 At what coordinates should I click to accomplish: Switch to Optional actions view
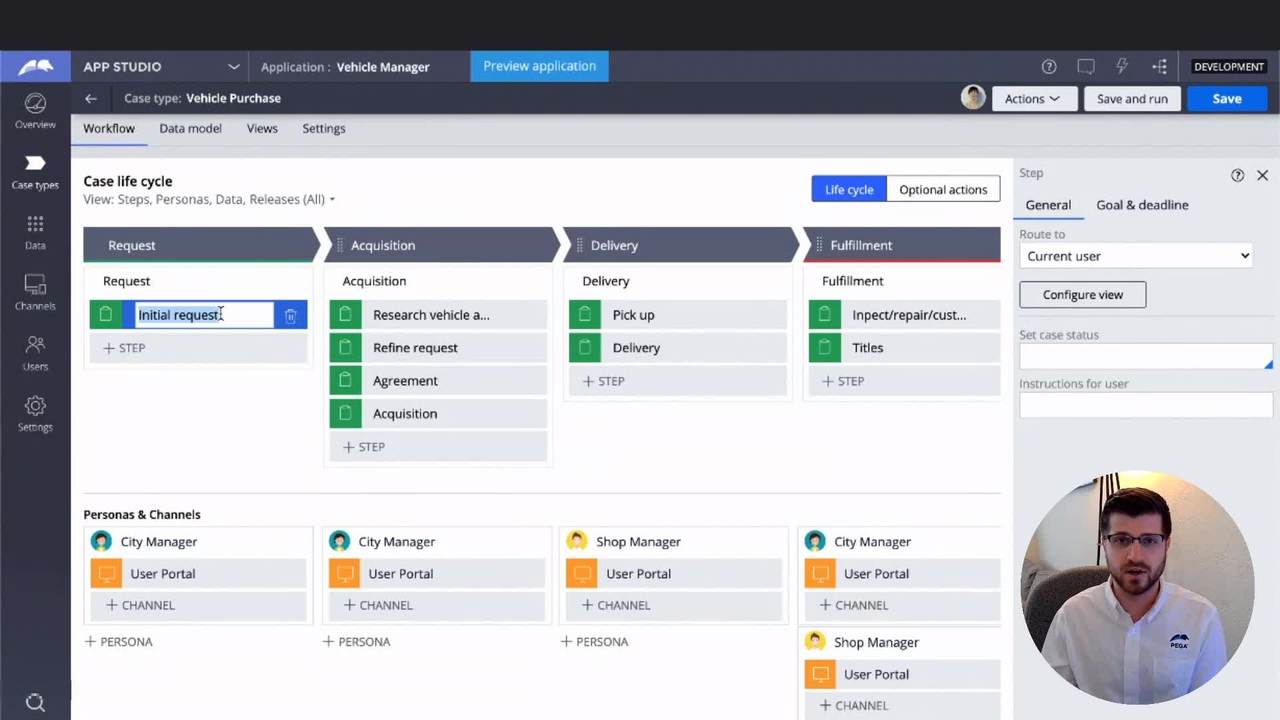(x=942, y=190)
